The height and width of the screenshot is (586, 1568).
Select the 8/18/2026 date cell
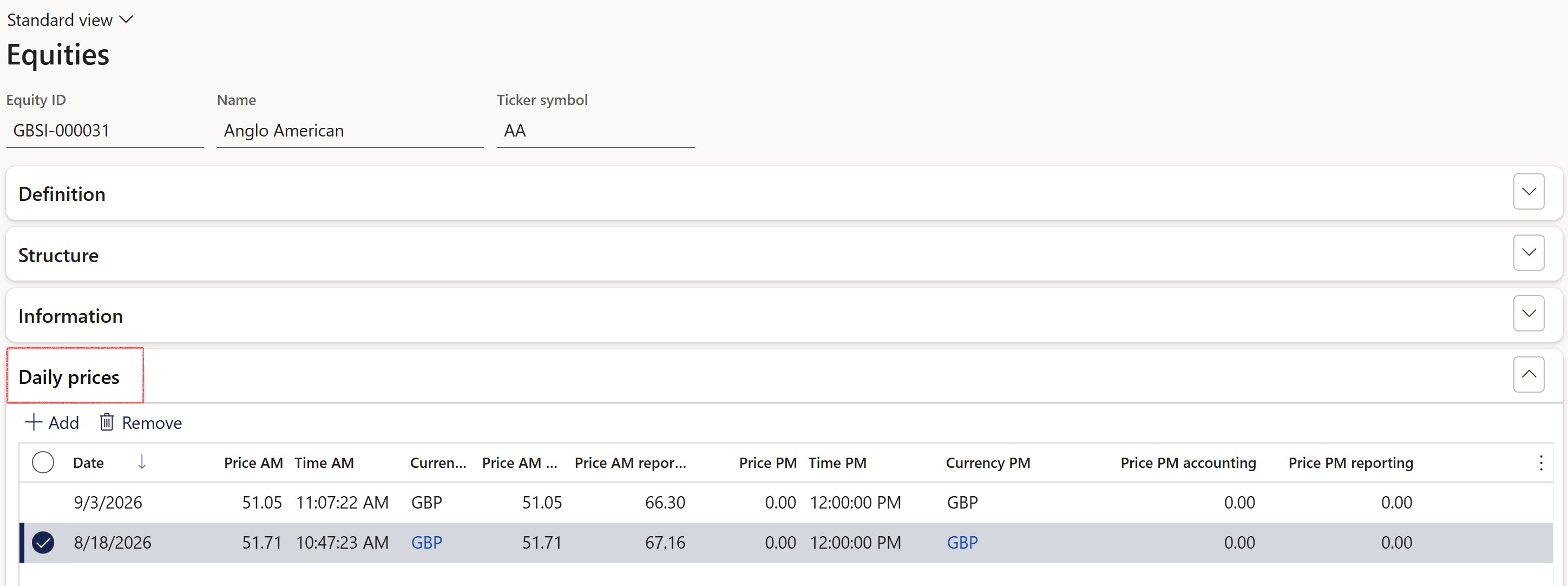pyautogui.click(x=113, y=542)
